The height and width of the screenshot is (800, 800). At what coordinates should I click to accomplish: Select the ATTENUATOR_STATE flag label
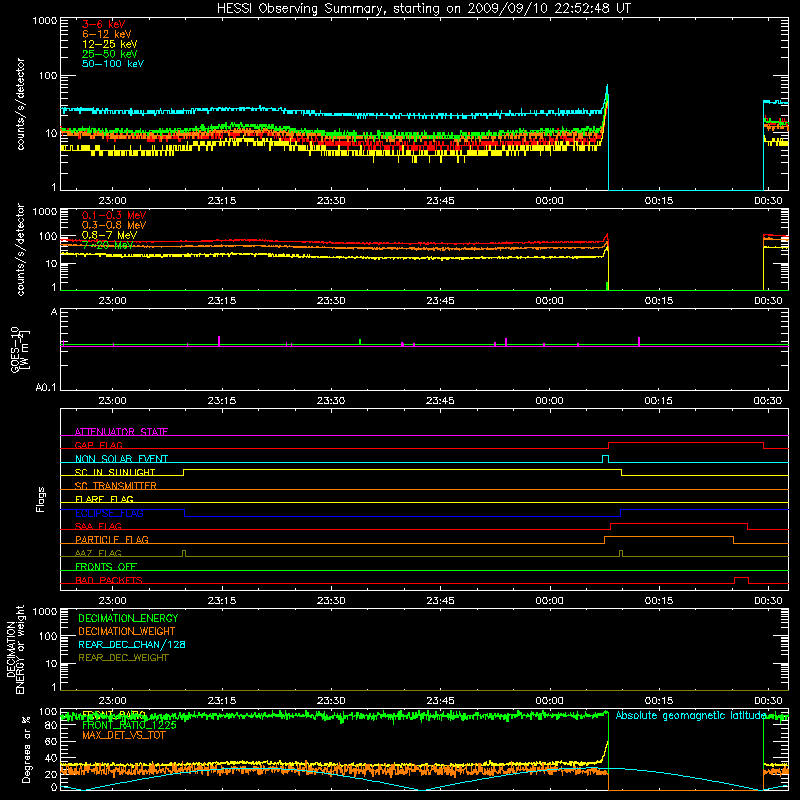point(121,432)
